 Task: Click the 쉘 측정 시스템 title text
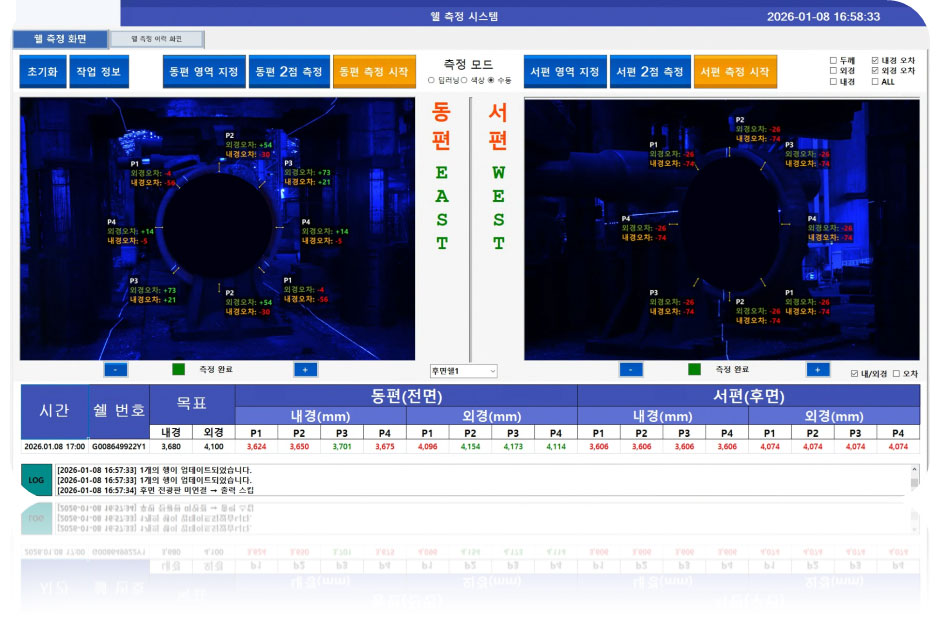(x=464, y=16)
